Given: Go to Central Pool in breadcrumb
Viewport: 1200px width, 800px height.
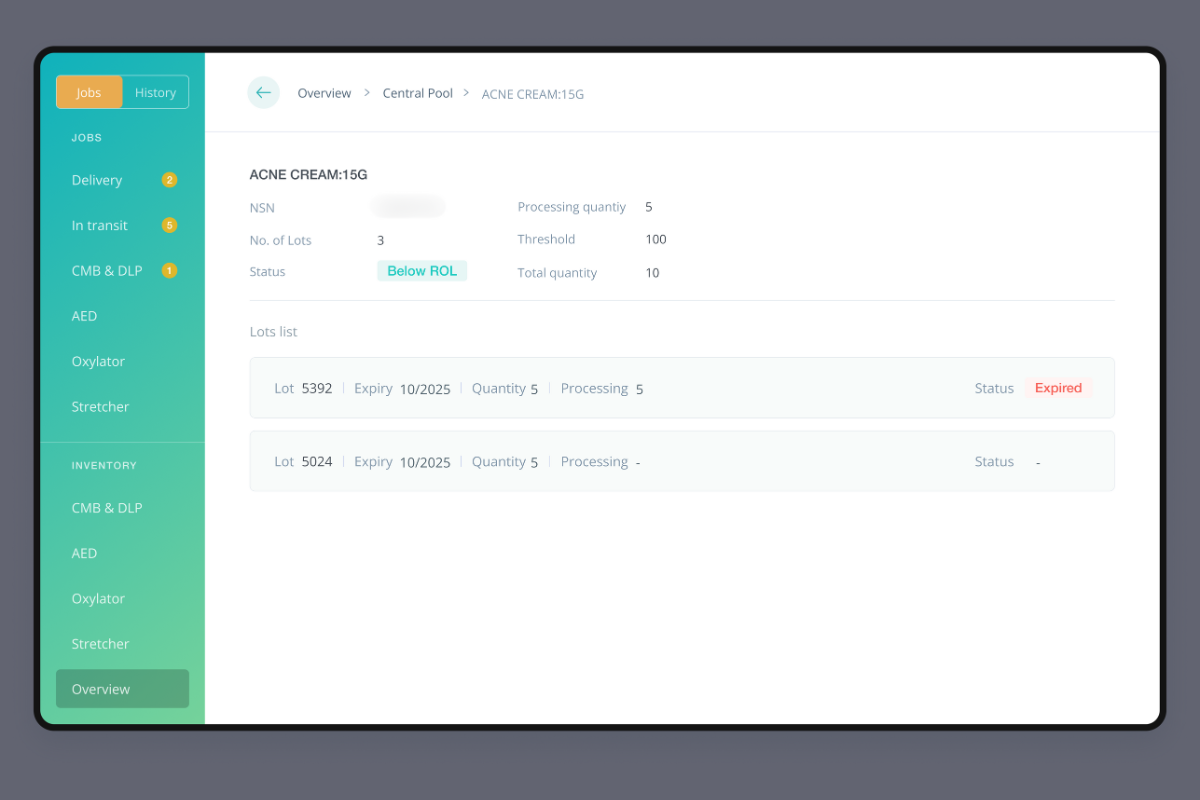Looking at the screenshot, I should (x=418, y=93).
